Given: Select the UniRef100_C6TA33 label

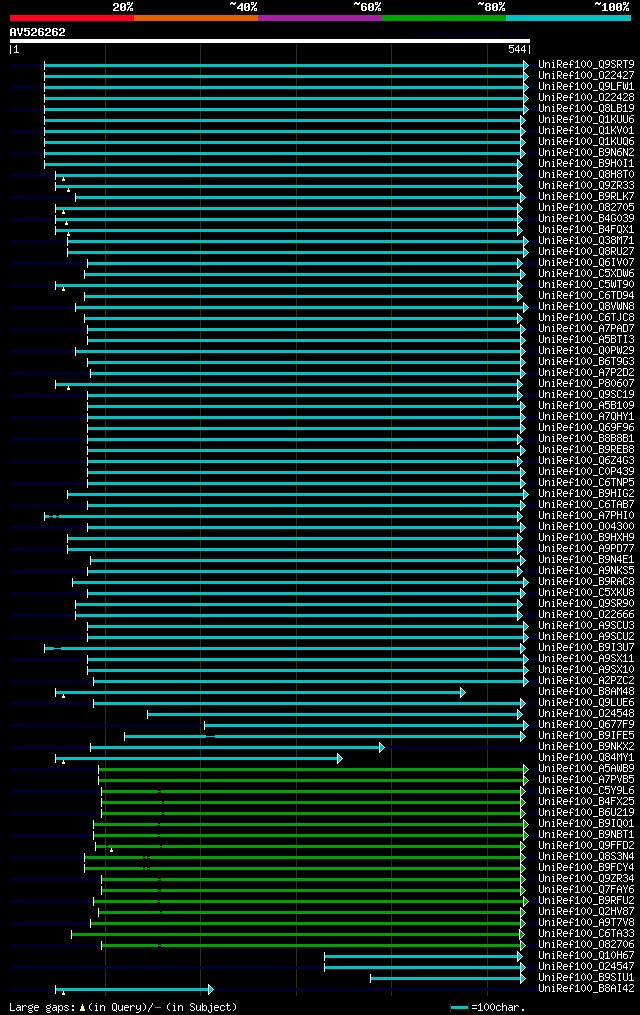Looking at the screenshot, I should (x=586, y=934).
